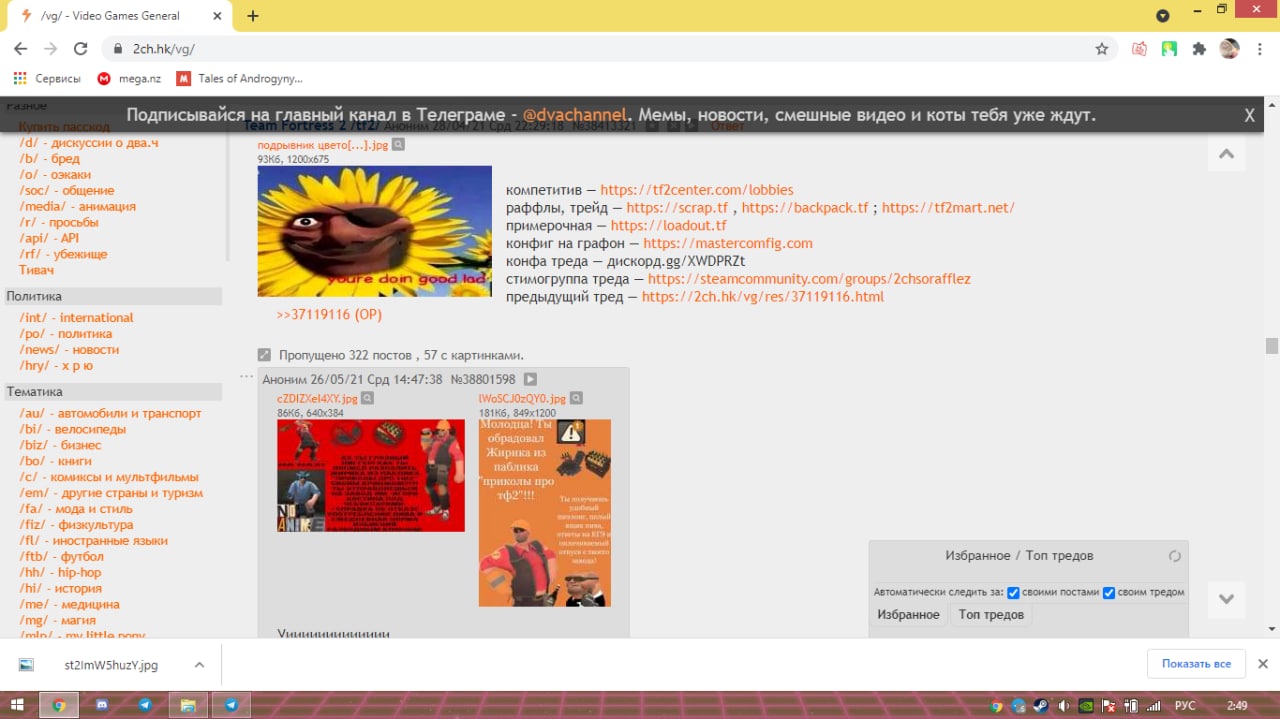Viewport: 1280px width, 719px height.
Task: Open the previous thread 37119116.html link
Action: coord(763,297)
